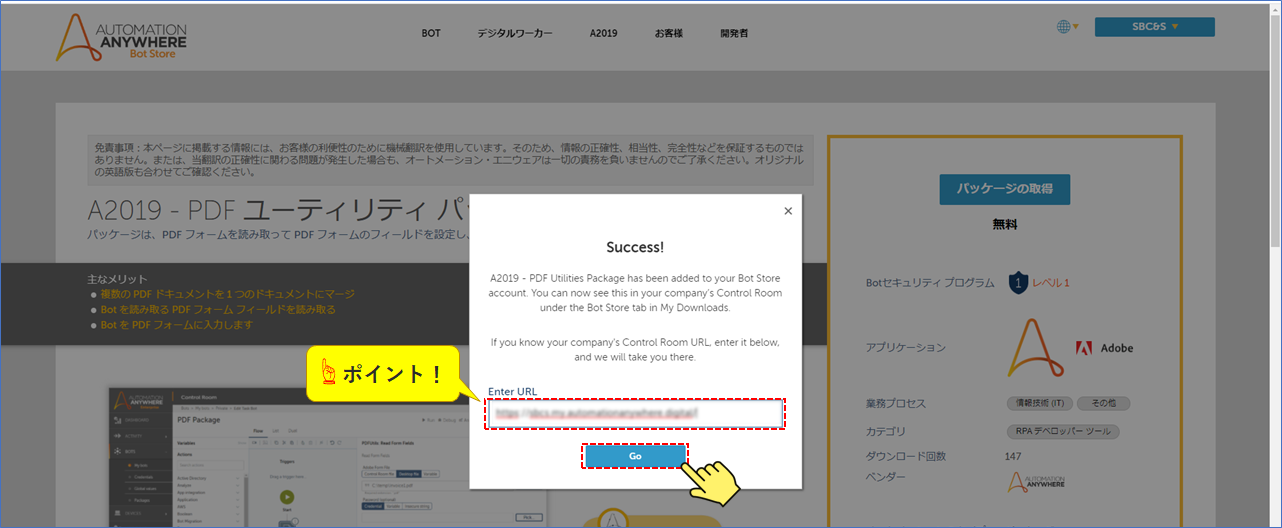
Task: Click the ダウンロード回数 value 147
Action: coord(1014,456)
